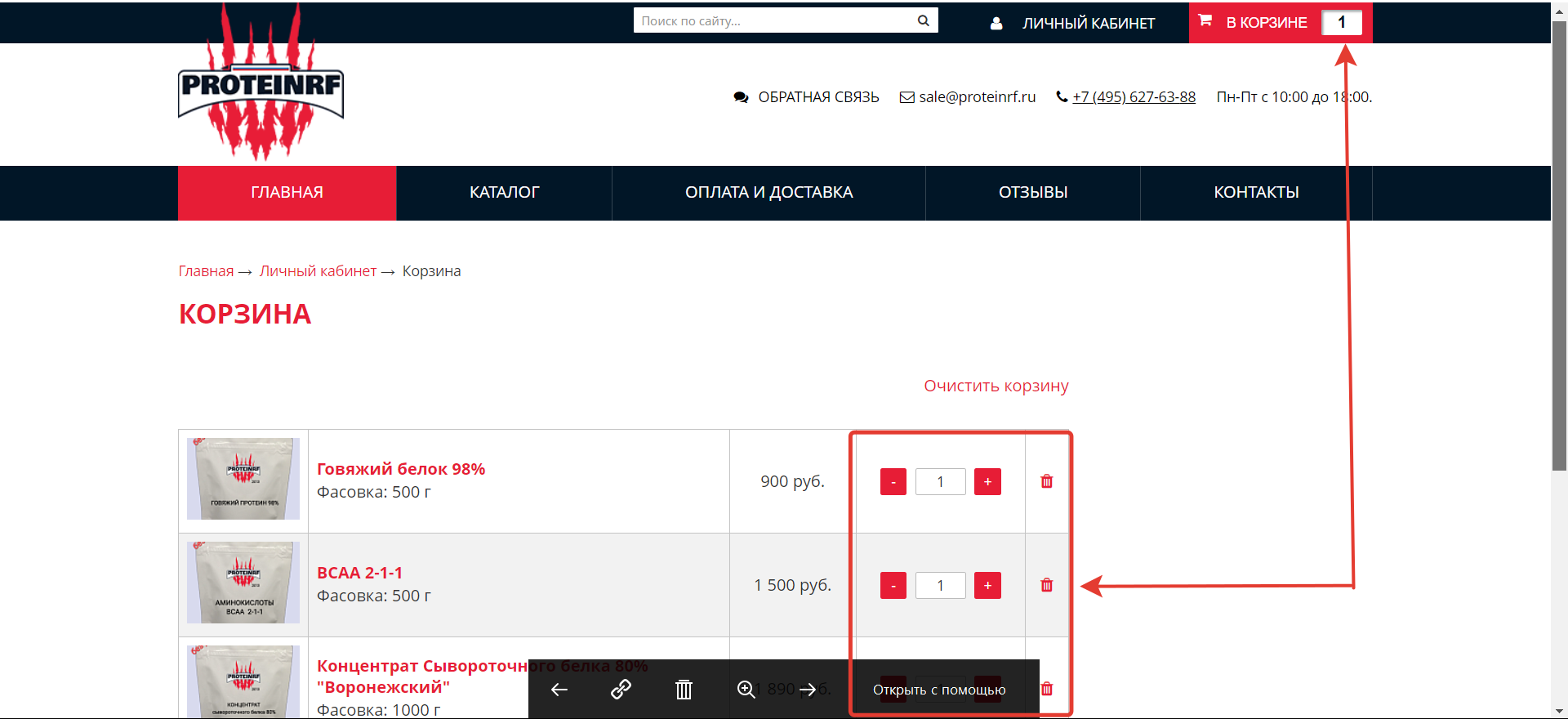Screen dimensions: 1568x719
Task: Remove BCAA 2-1-1 using trash icon
Action: coord(1046,585)
